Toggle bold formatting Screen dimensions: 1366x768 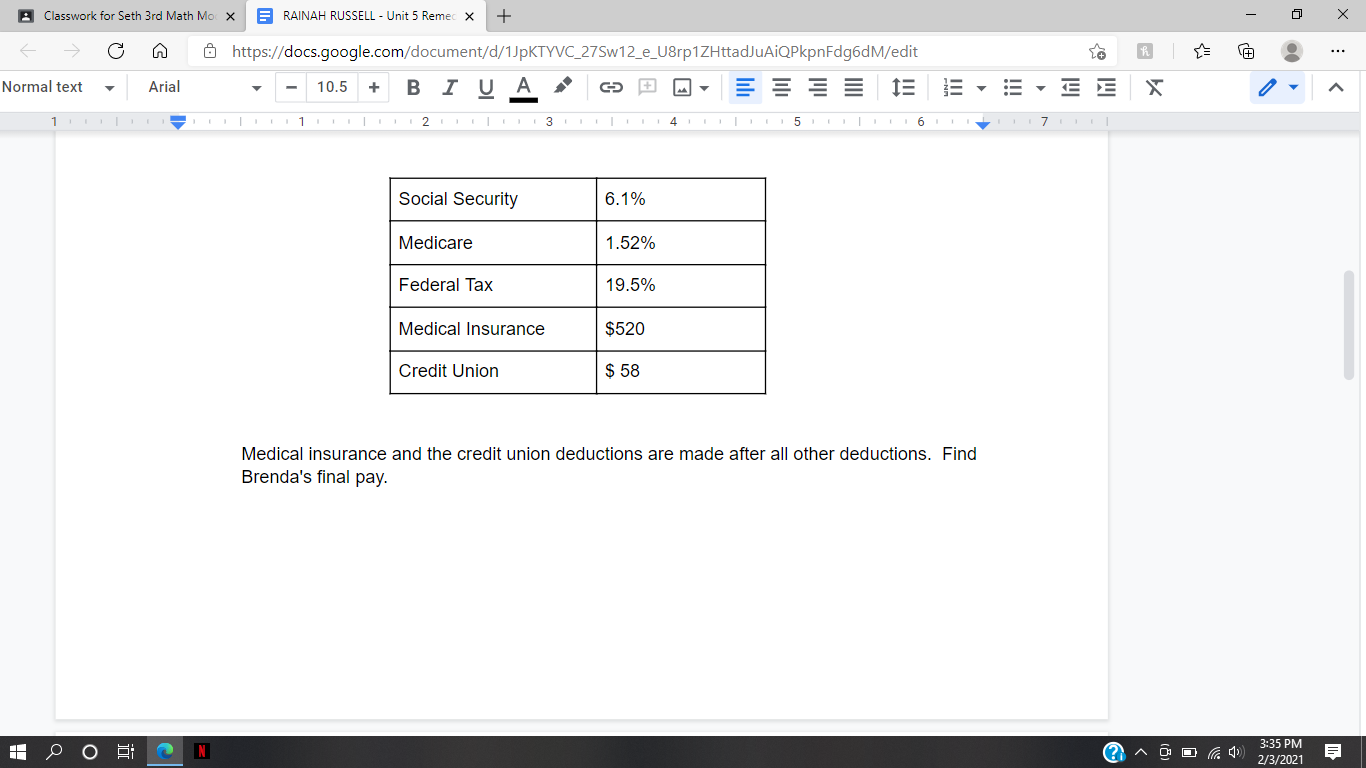coord(413,88)
